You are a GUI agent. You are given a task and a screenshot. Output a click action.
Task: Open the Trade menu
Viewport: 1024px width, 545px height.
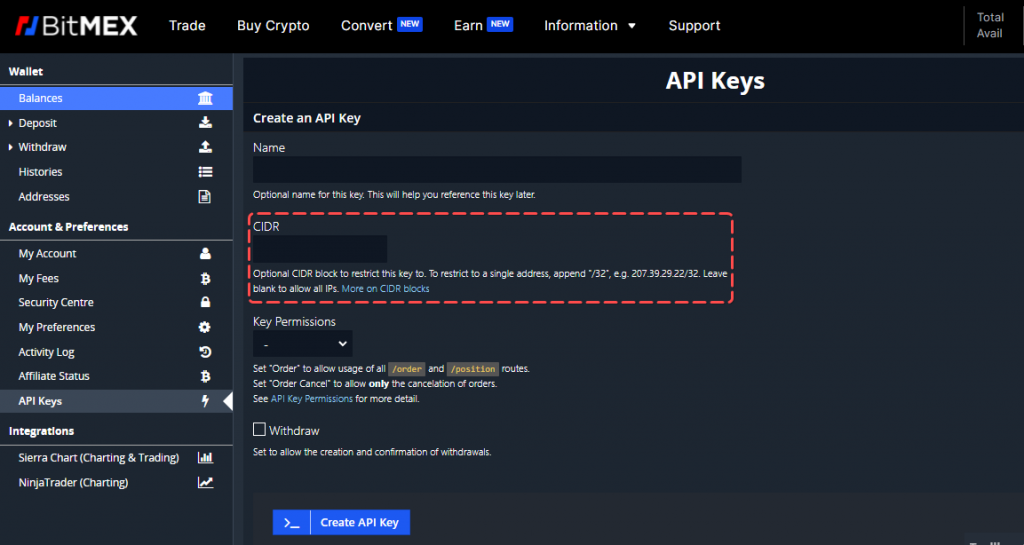coord(187,25)
